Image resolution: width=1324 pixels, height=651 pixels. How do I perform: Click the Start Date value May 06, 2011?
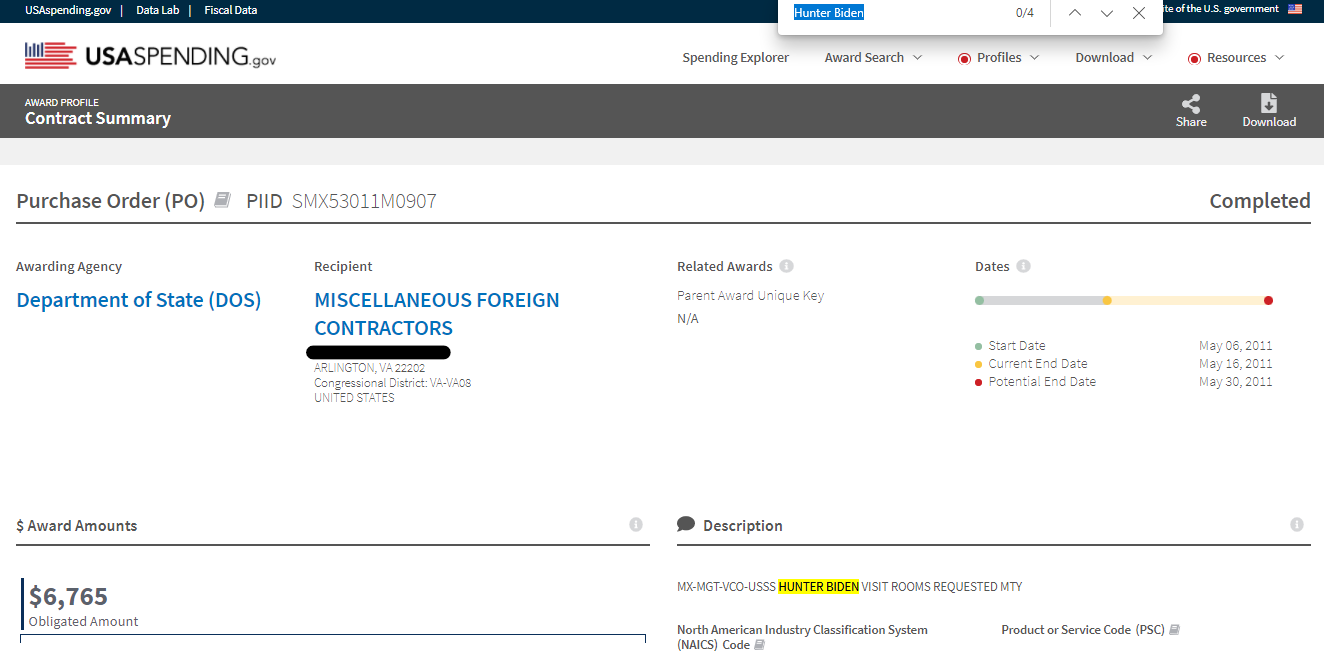(x=1236, y=346)
